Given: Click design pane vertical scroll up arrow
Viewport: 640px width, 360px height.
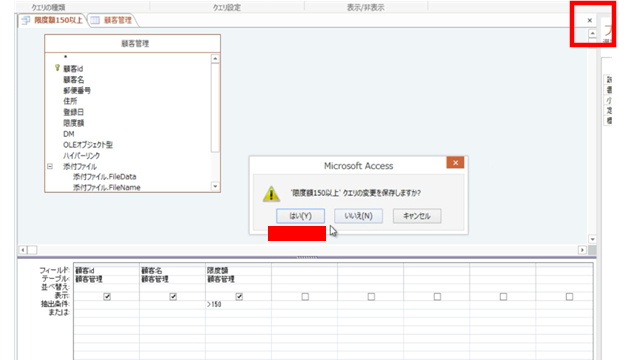Looking at the screenshot, I should (592, 33).
